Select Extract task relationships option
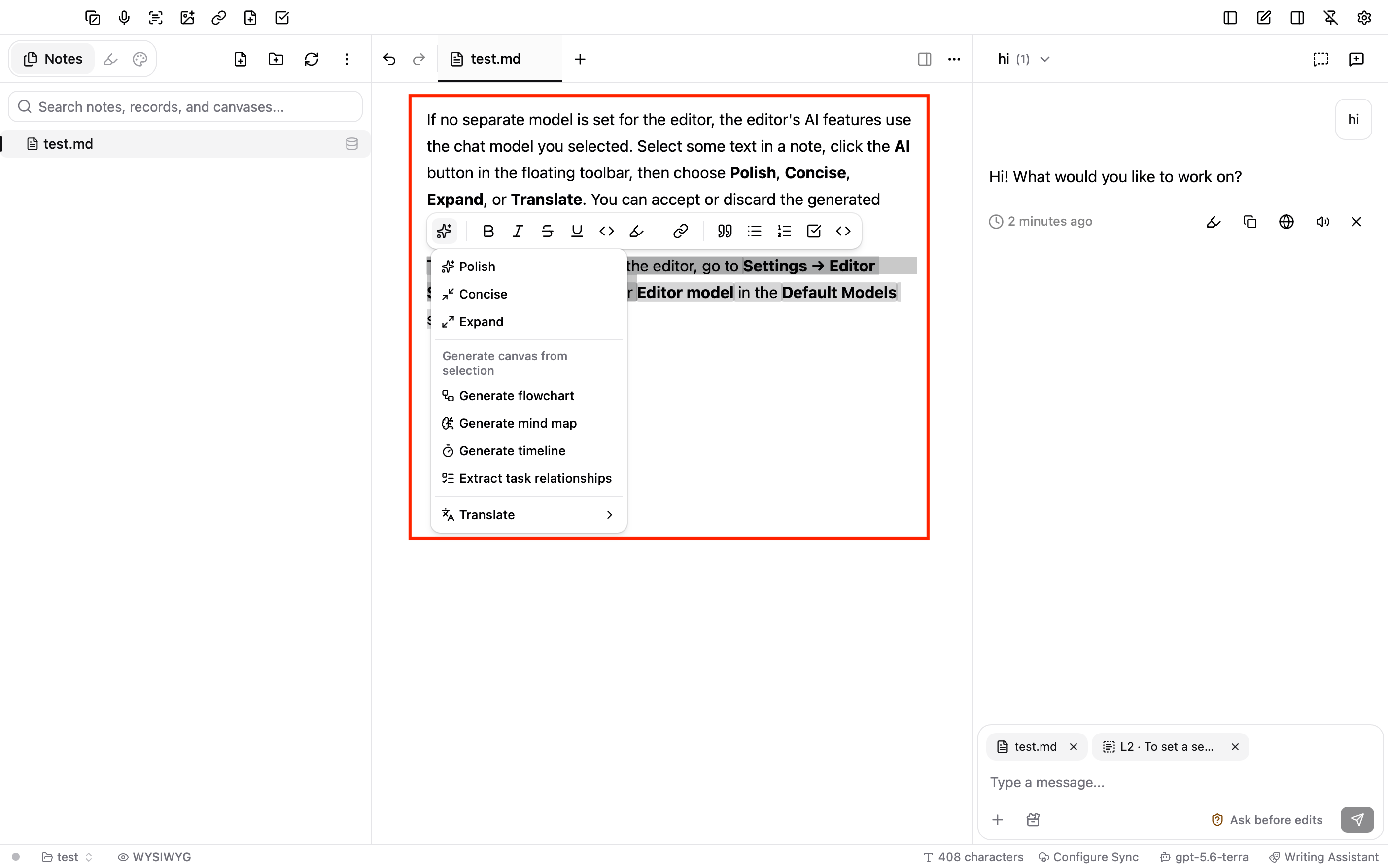 [x=528, y=478]
